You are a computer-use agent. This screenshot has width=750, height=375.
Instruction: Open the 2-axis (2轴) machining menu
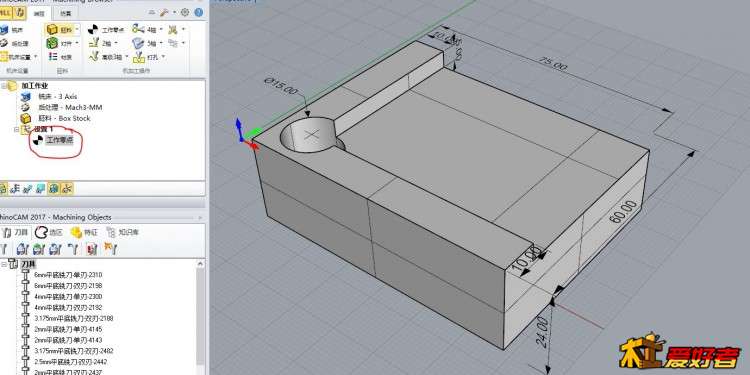tap(103, 44)
